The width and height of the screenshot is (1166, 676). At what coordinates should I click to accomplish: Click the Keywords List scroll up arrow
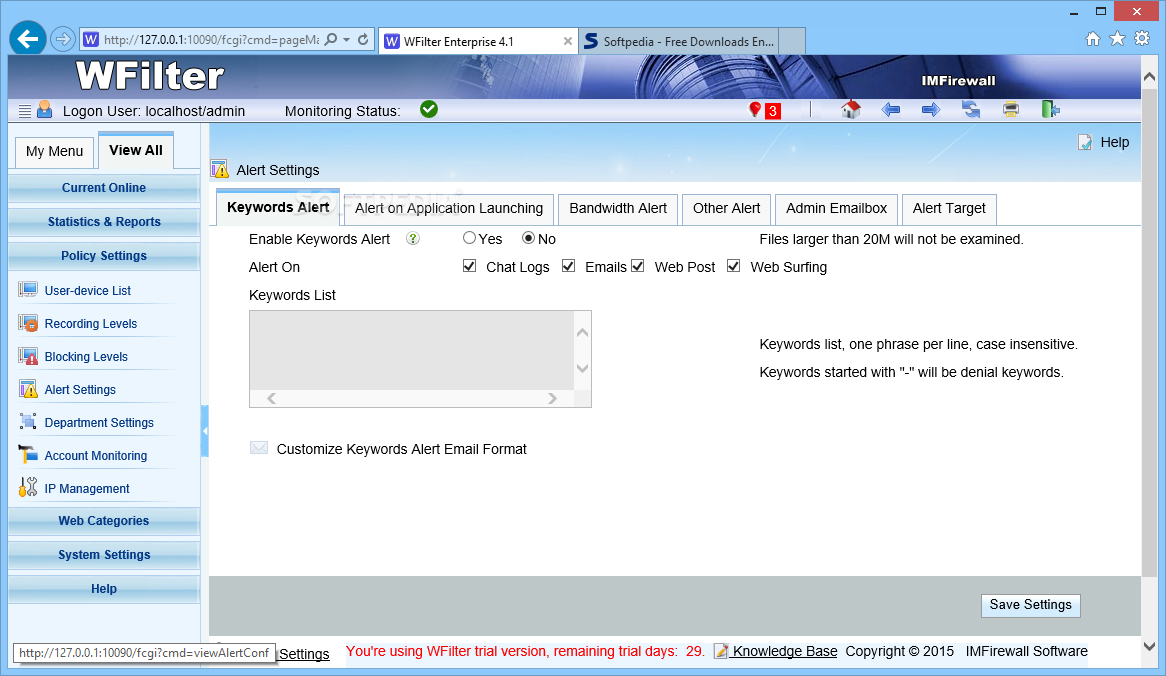[582, 332]
